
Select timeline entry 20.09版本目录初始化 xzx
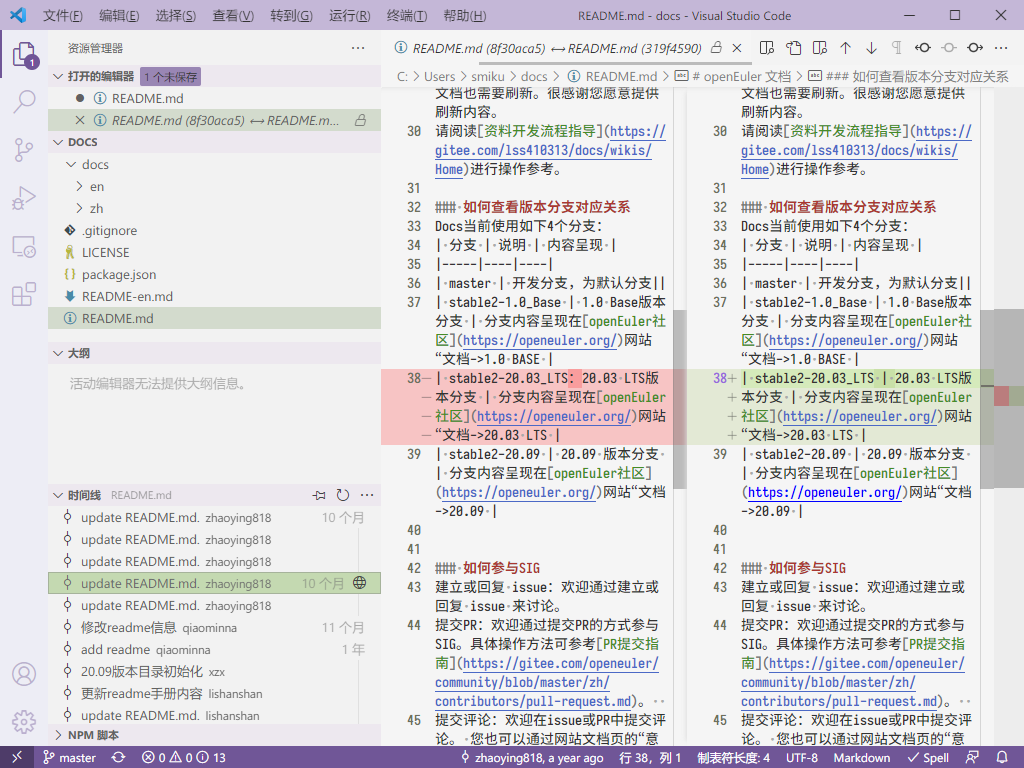click(x=214, y=671)
